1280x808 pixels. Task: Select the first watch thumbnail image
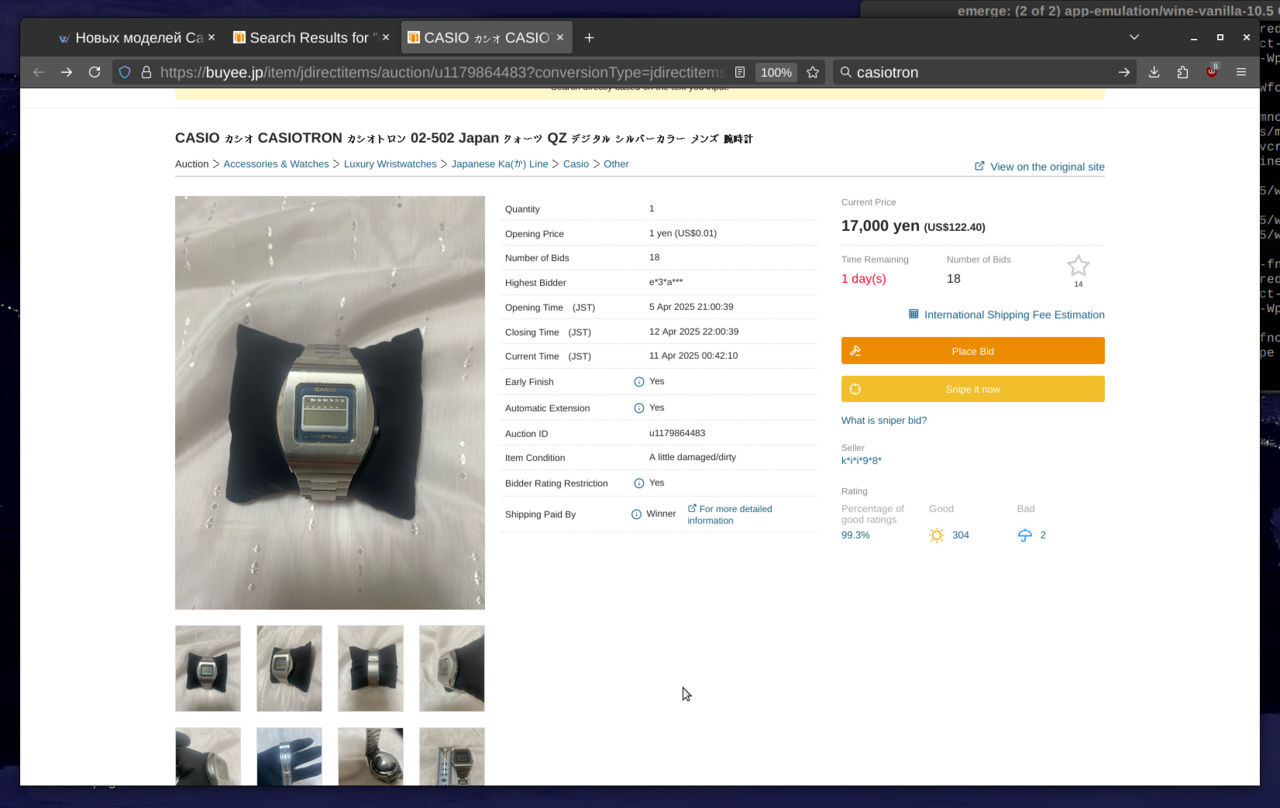[208, 668]
